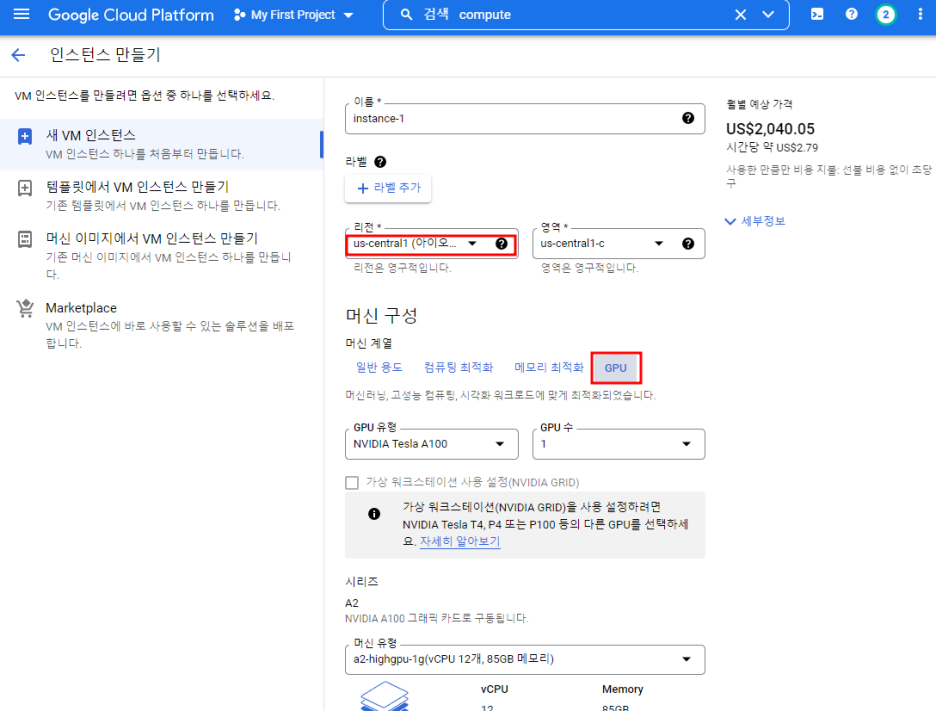Expand the 세부정보 pricing details
The image size is (936, 711).
755,221
